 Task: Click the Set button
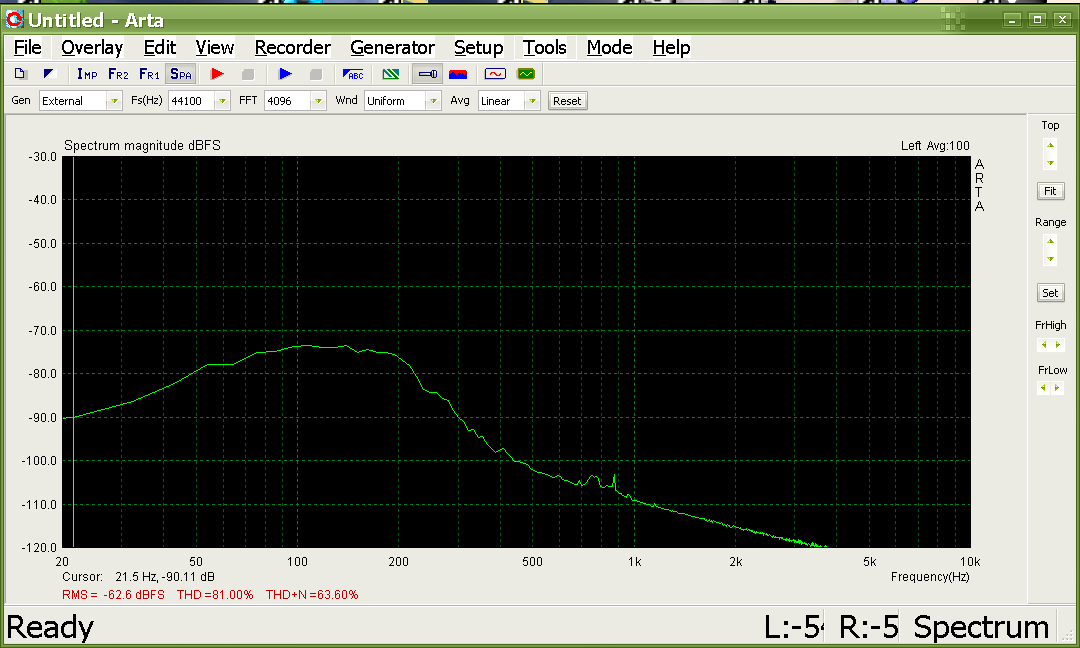click(1050, 293)
